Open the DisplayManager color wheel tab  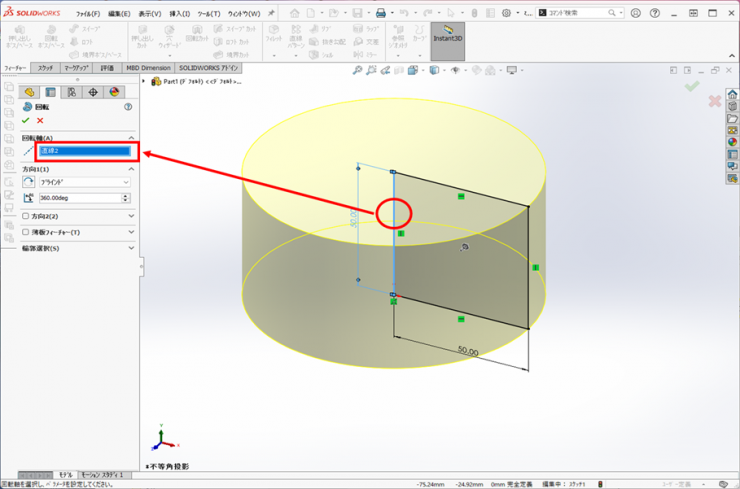click(114, 92)
